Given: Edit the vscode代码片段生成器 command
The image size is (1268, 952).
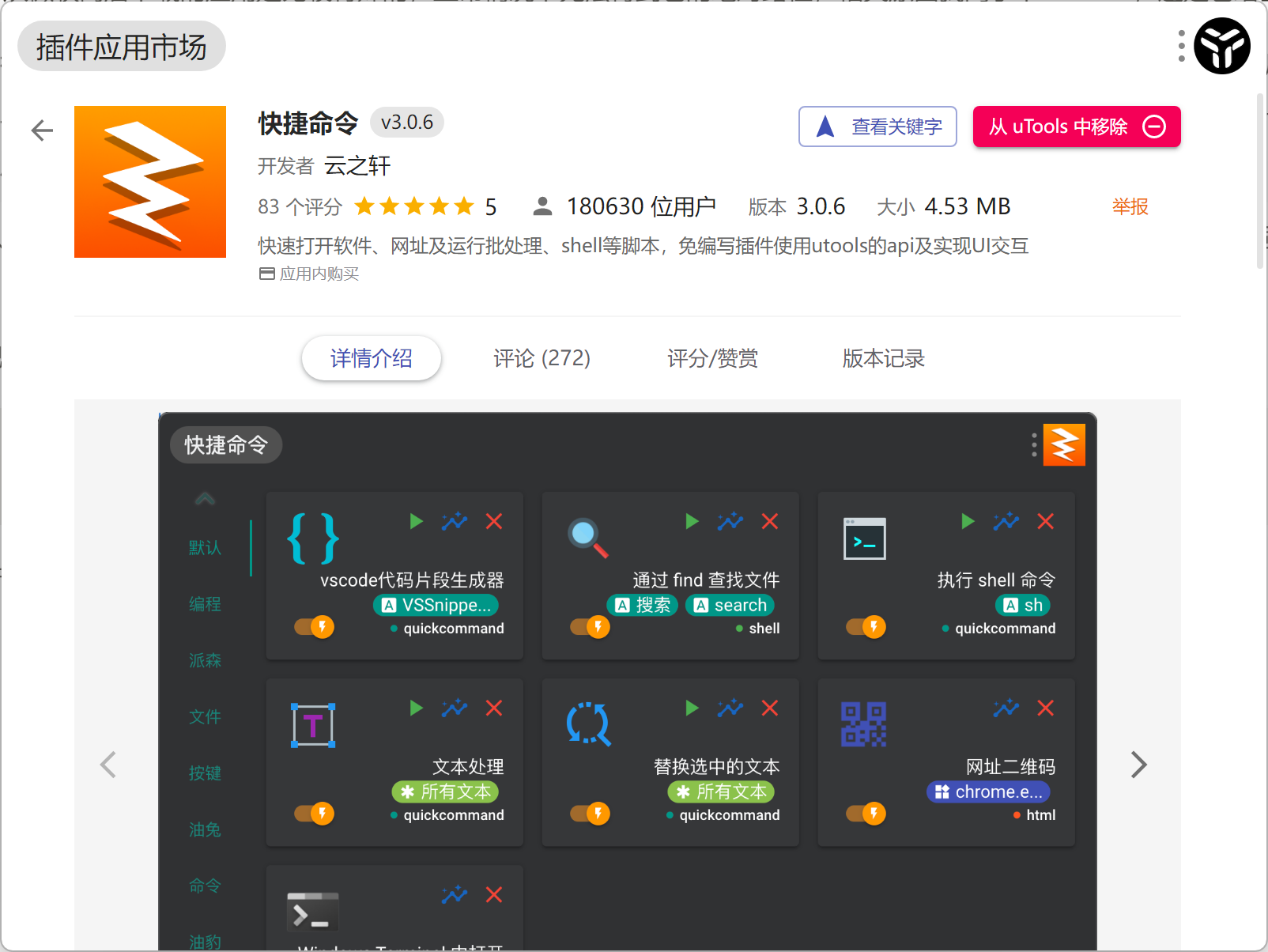Looking at the screenshot, I should (455, 521).
